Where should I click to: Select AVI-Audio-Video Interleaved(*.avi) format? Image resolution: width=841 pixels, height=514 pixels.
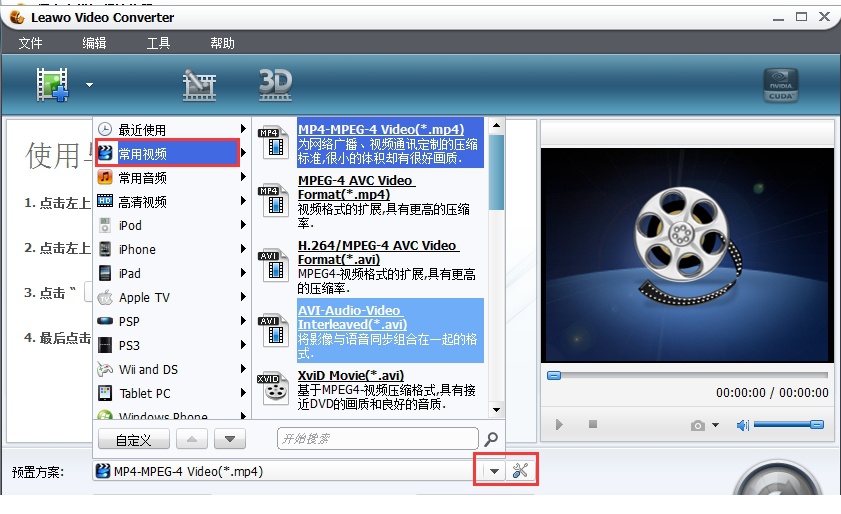coord(390,331)
